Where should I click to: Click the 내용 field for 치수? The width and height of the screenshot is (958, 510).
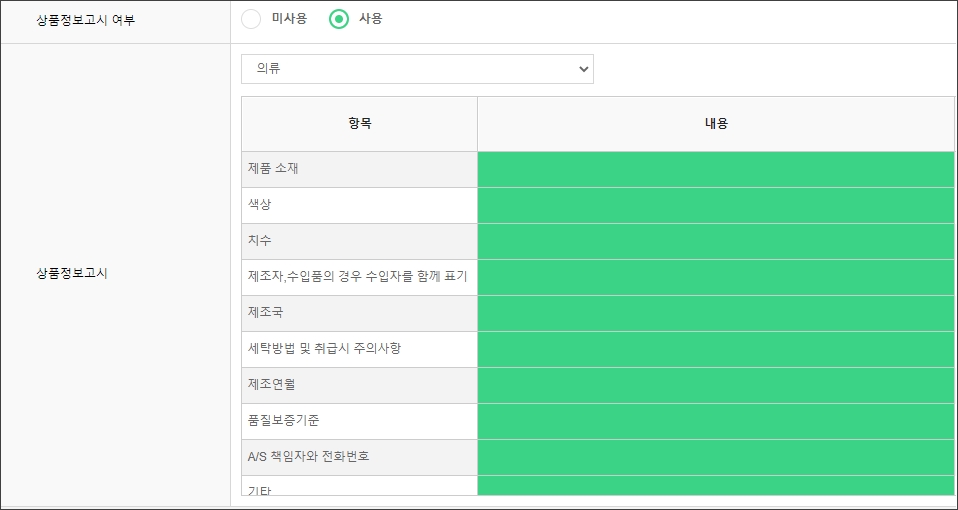point(715,241)
